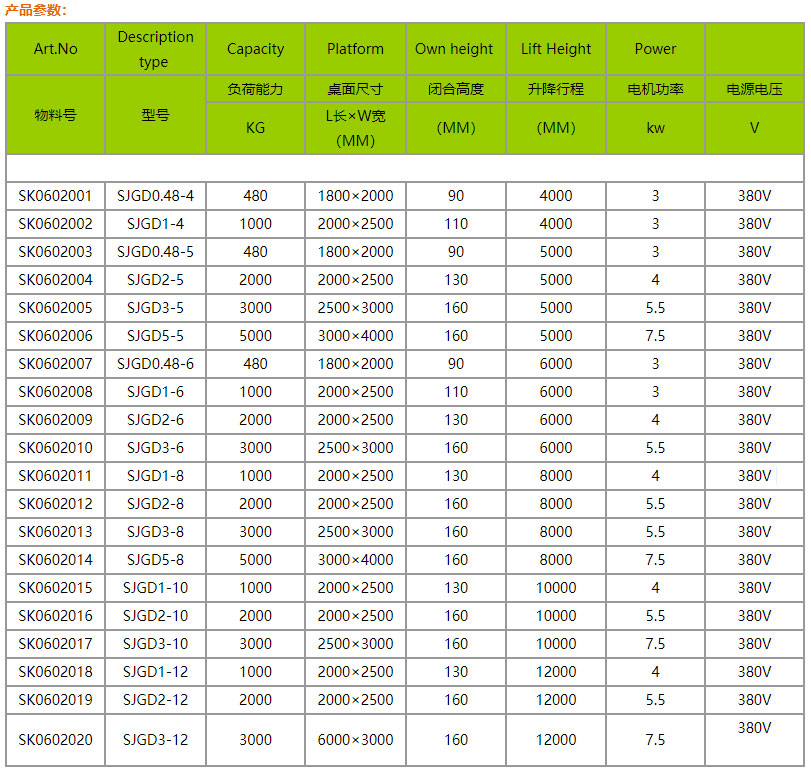Click model SJGD3-12
The image size is (811, 774).
[155, 740]
